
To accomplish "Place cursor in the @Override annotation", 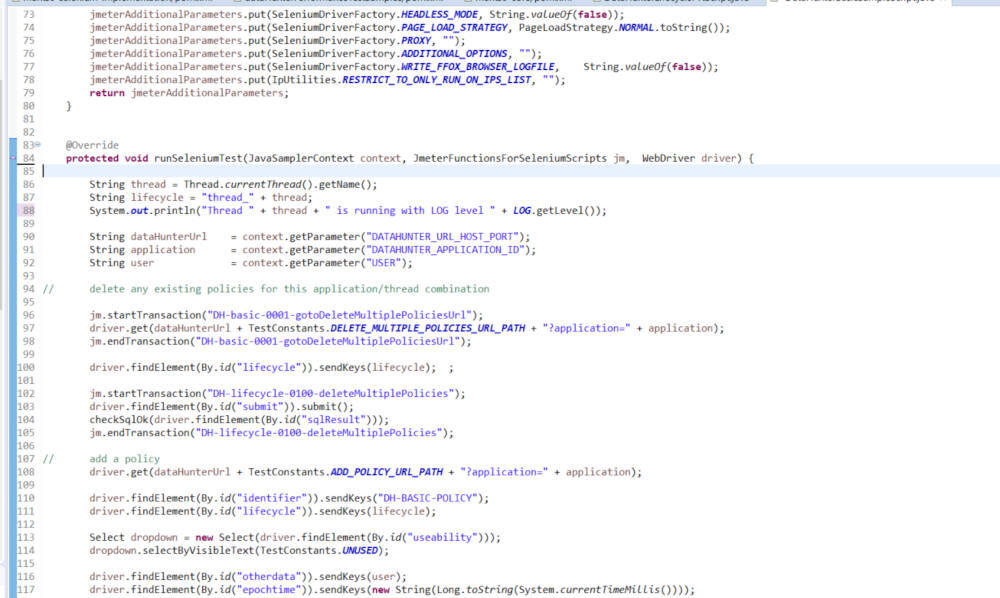I will pyautogui.click(x=90, y=145).
